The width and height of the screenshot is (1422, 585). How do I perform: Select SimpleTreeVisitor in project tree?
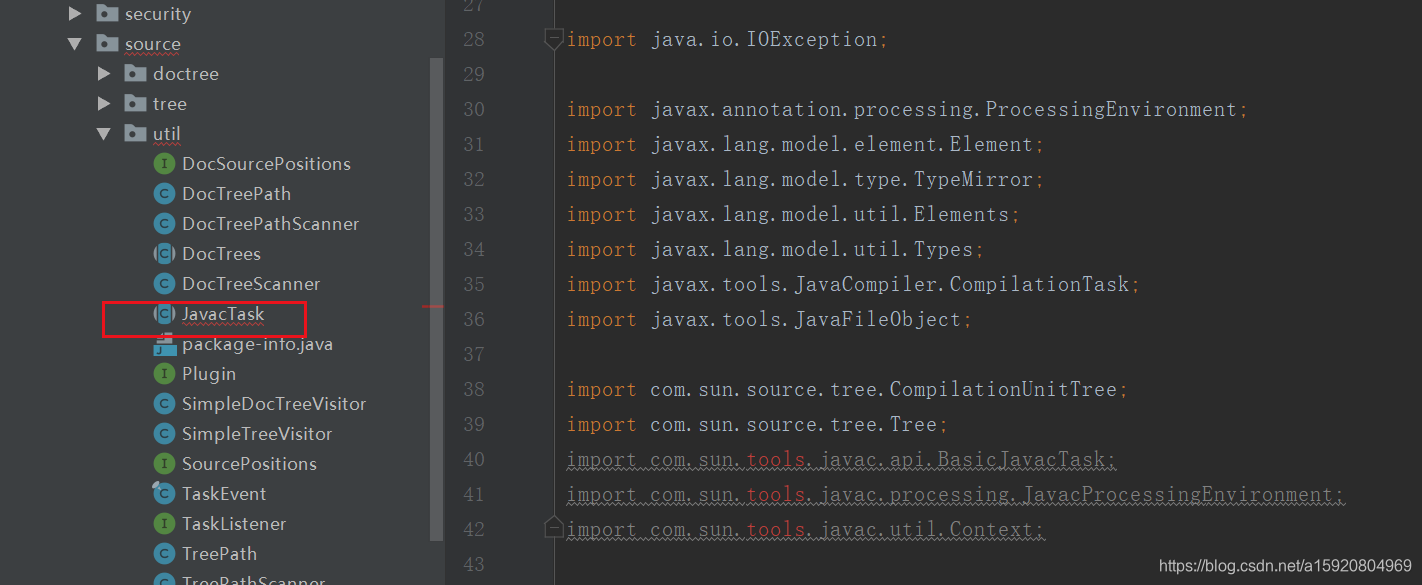[257, 434]
